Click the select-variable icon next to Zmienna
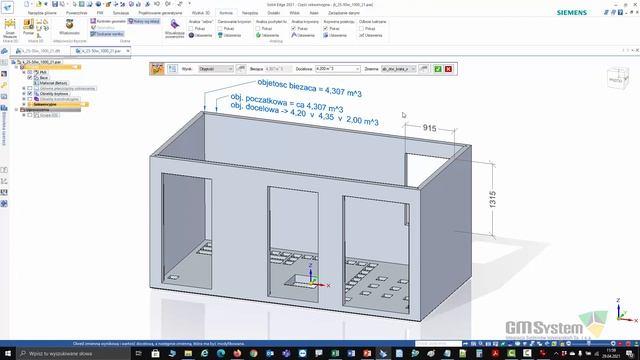Viewport: 640px width, 360px height. [424, 69]
